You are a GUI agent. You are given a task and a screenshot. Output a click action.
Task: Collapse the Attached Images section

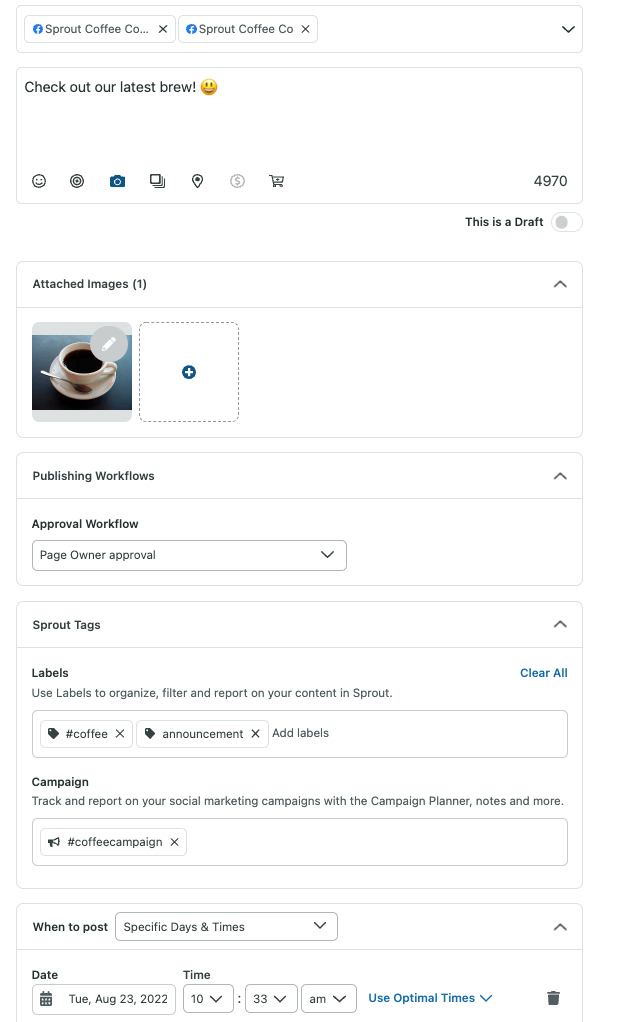(560, 284)
